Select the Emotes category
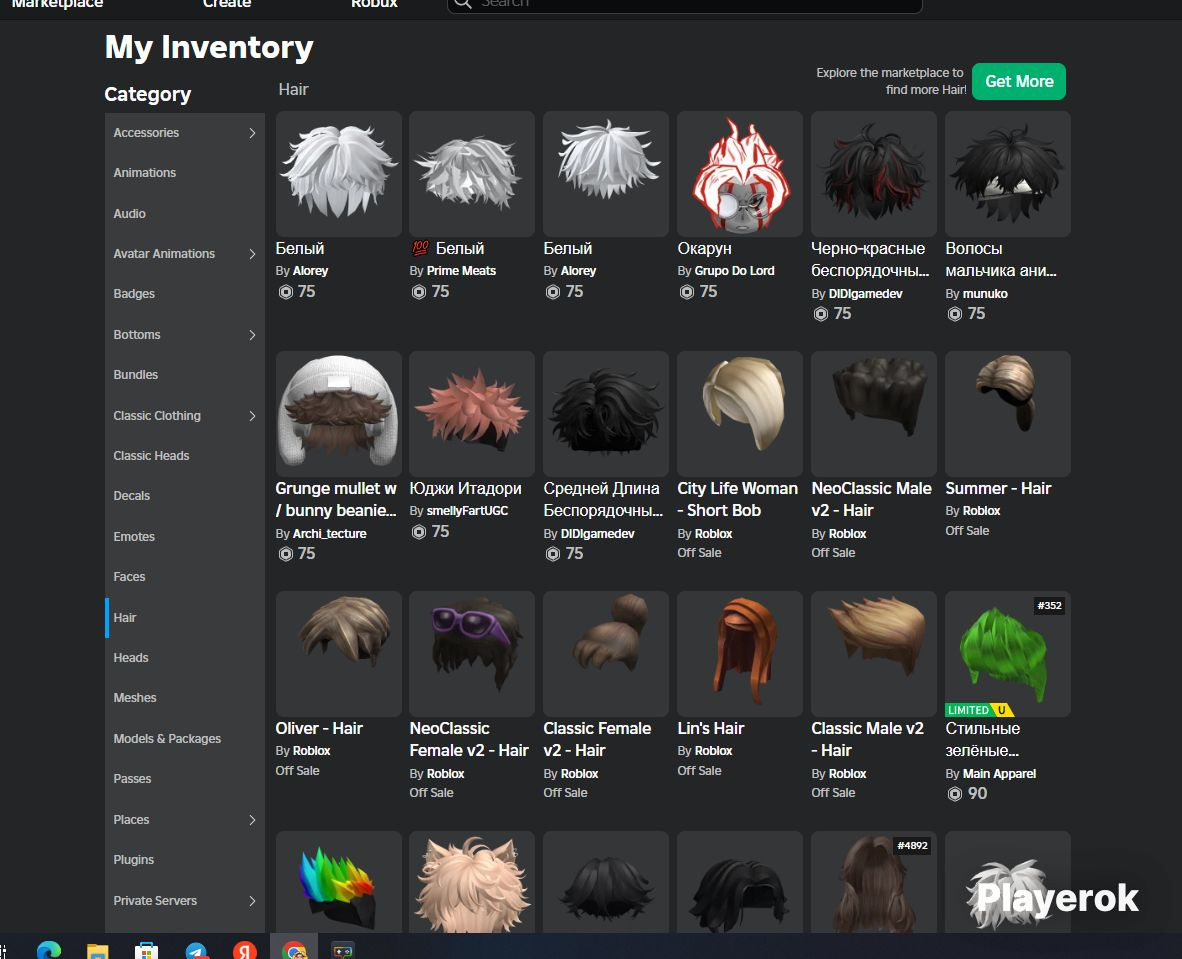The height and width of the screenshot is (959, 1182). click(x=134, y=537)
